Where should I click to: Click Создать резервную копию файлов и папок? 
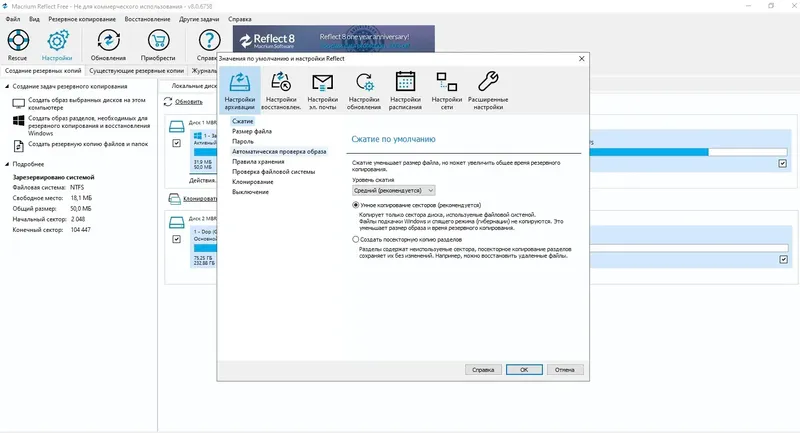click(x=88, y=144)
